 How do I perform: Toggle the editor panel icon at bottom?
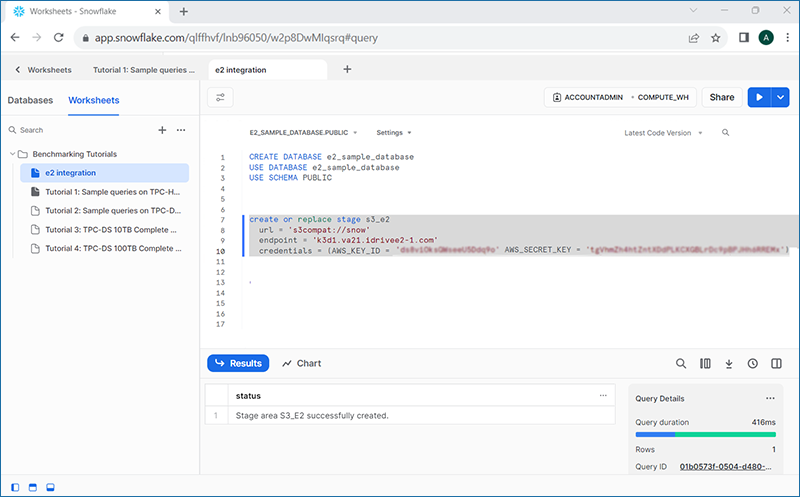tap(33, 487)
